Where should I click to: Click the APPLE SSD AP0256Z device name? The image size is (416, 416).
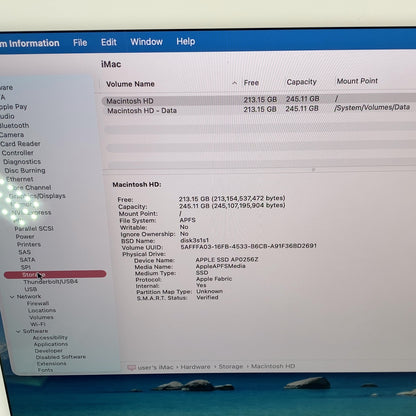(227, 259)
